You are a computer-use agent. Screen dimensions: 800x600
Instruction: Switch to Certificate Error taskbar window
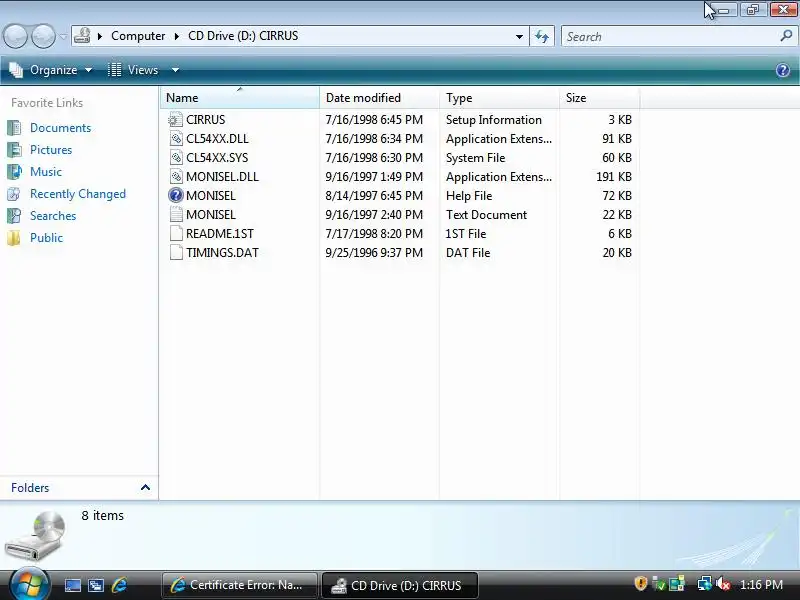pos(240,585)
